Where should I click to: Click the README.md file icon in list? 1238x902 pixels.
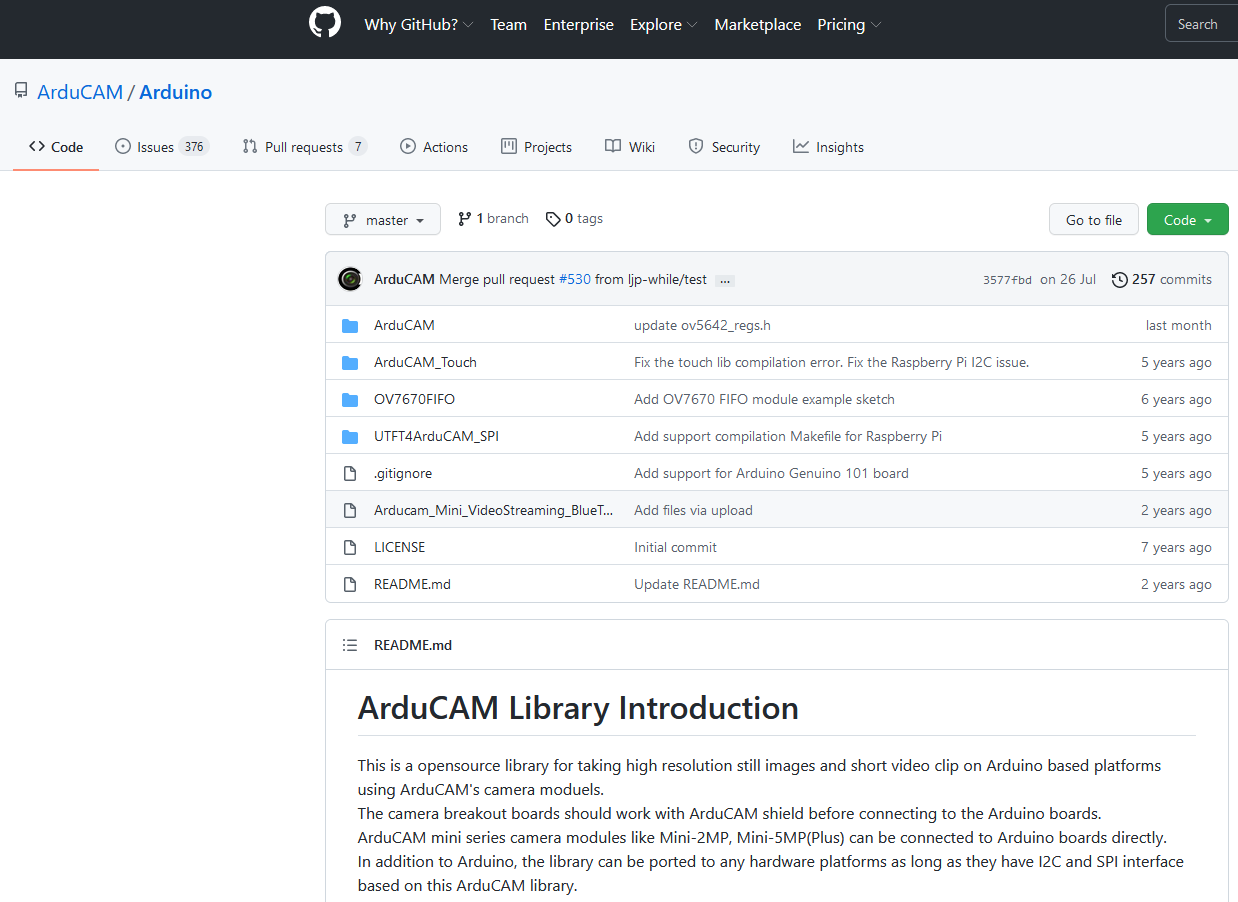(350, 585)
